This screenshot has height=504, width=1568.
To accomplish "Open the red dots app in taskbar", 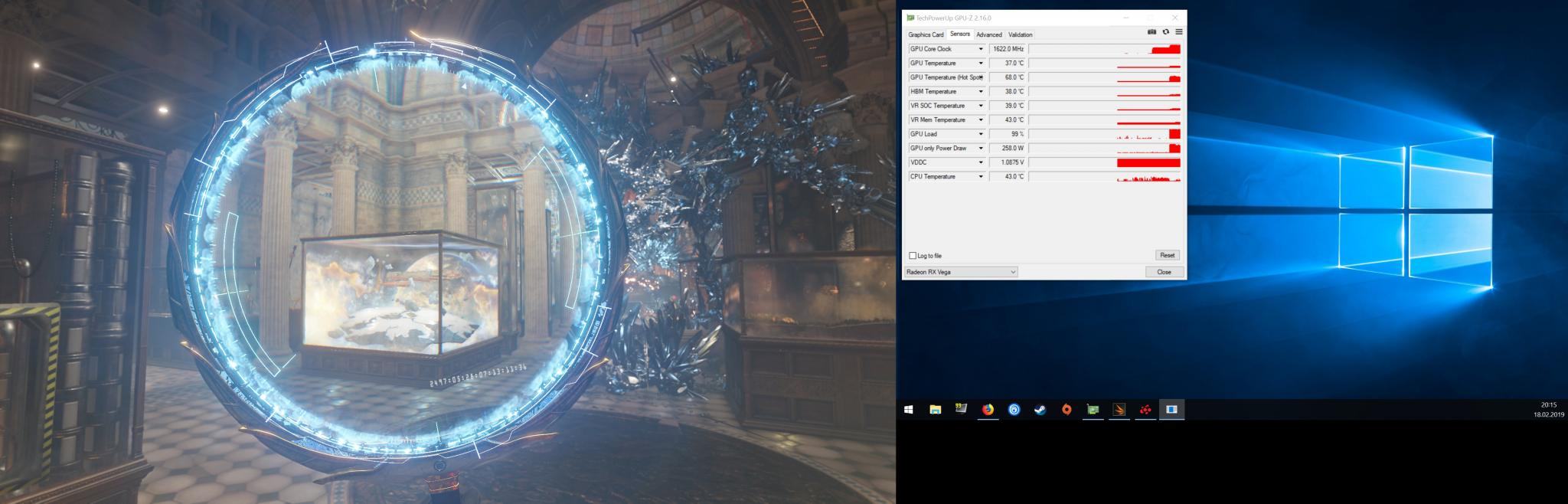I will coord(1145,410).
